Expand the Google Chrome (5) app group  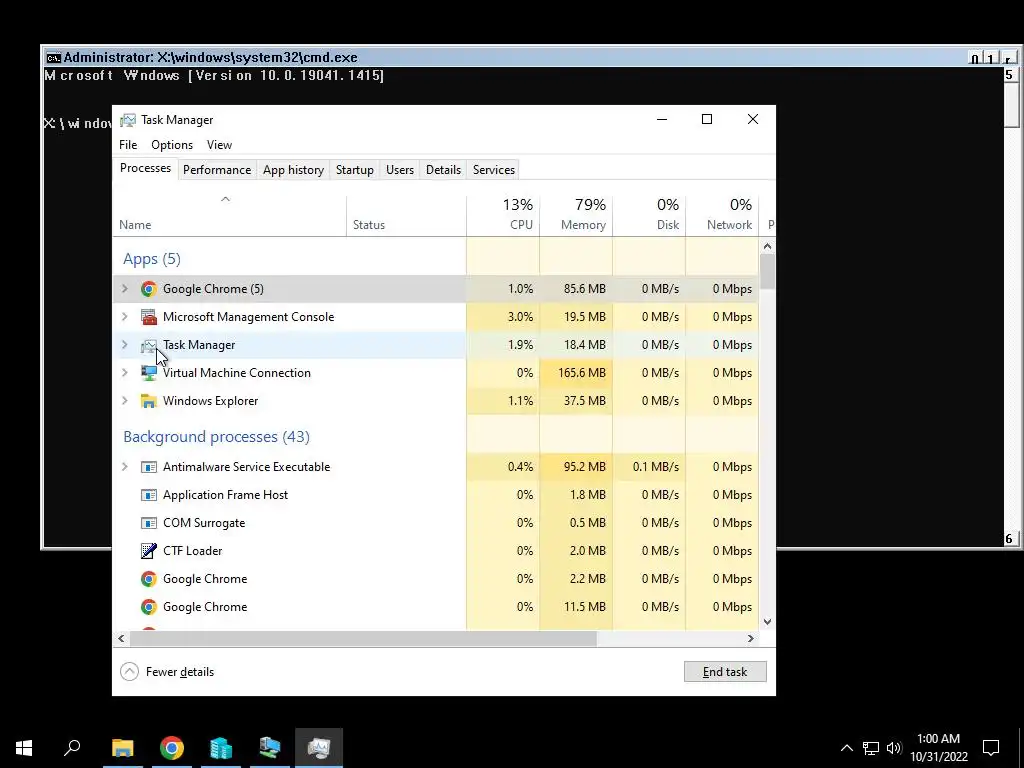coord(125,289)
